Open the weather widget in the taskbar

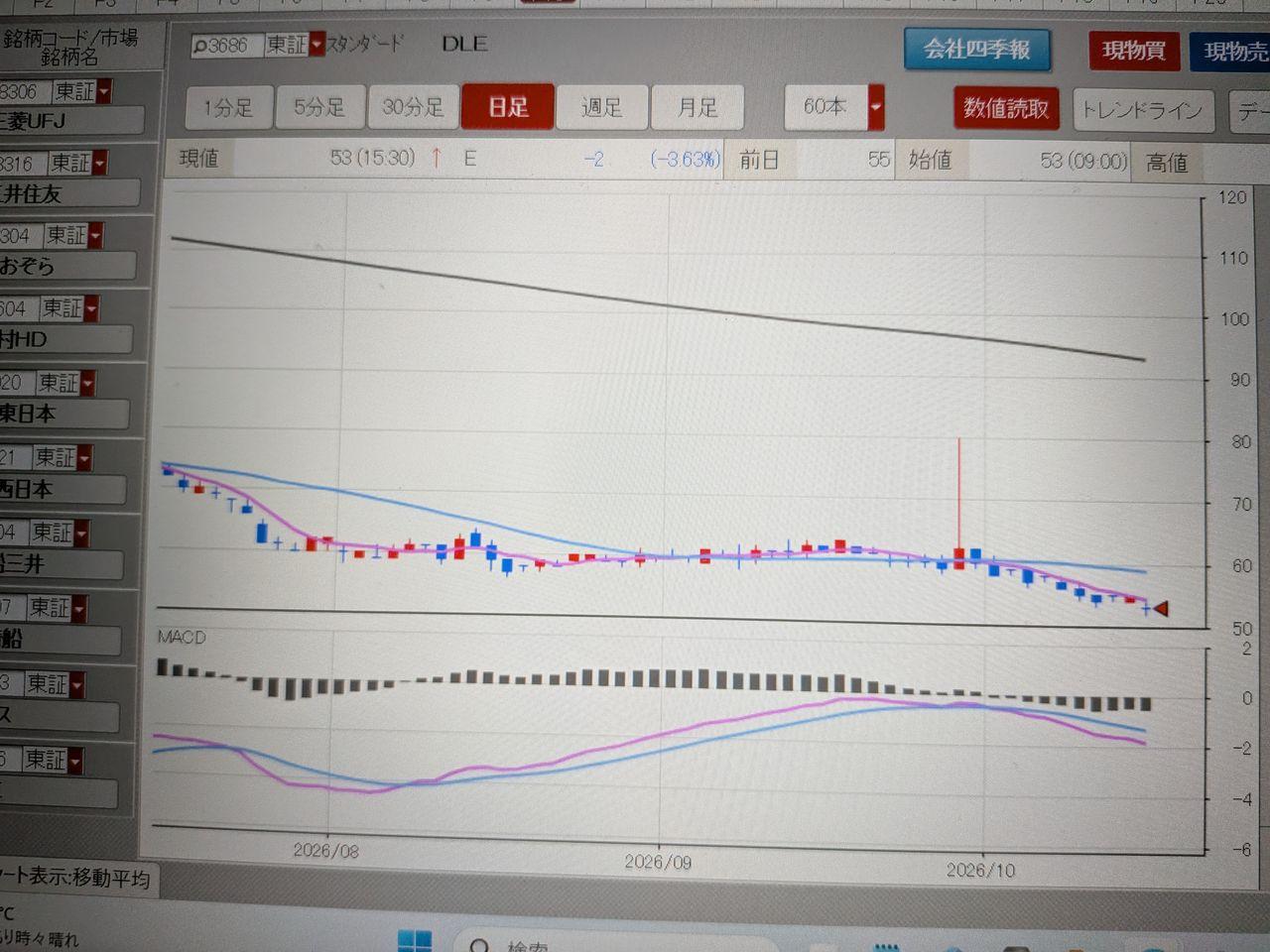click(40, 928)
